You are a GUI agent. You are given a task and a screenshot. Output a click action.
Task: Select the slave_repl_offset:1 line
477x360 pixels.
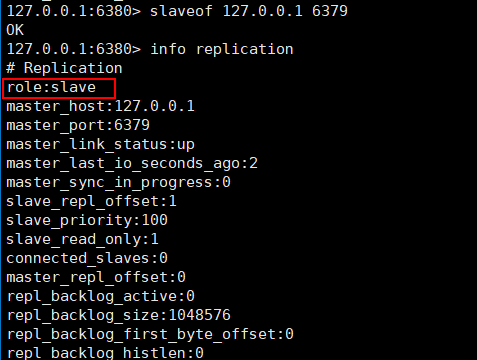click(x=91, y=202)
